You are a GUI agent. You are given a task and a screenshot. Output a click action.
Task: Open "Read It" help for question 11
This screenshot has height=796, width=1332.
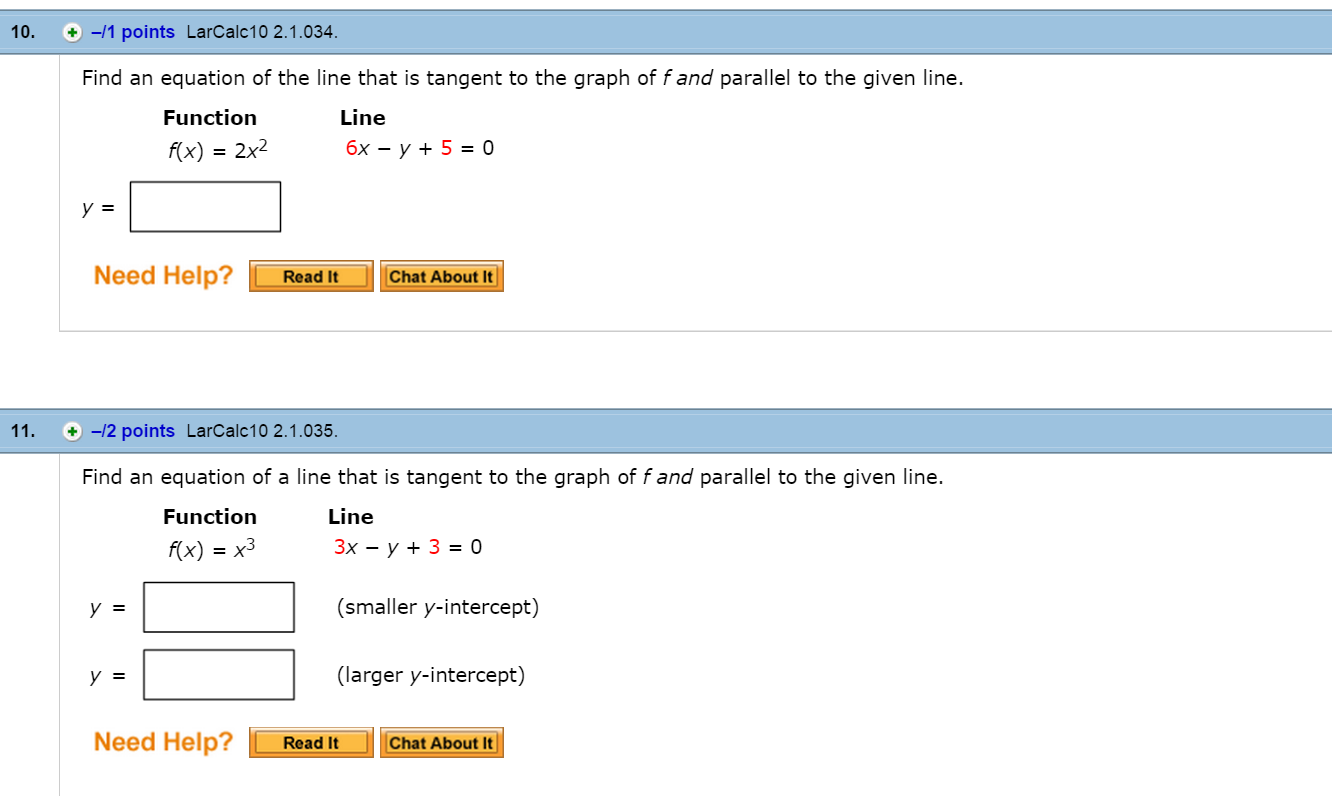pyautogui.click(x=310, y=742)
